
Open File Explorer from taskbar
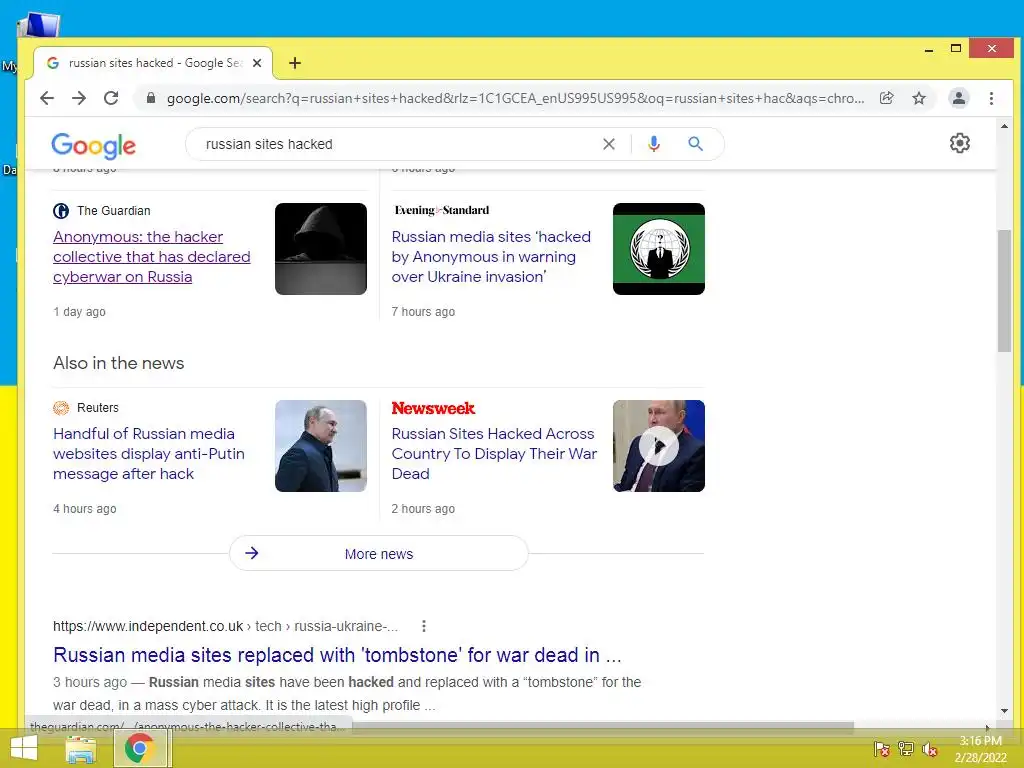click(x=81, y=748)
